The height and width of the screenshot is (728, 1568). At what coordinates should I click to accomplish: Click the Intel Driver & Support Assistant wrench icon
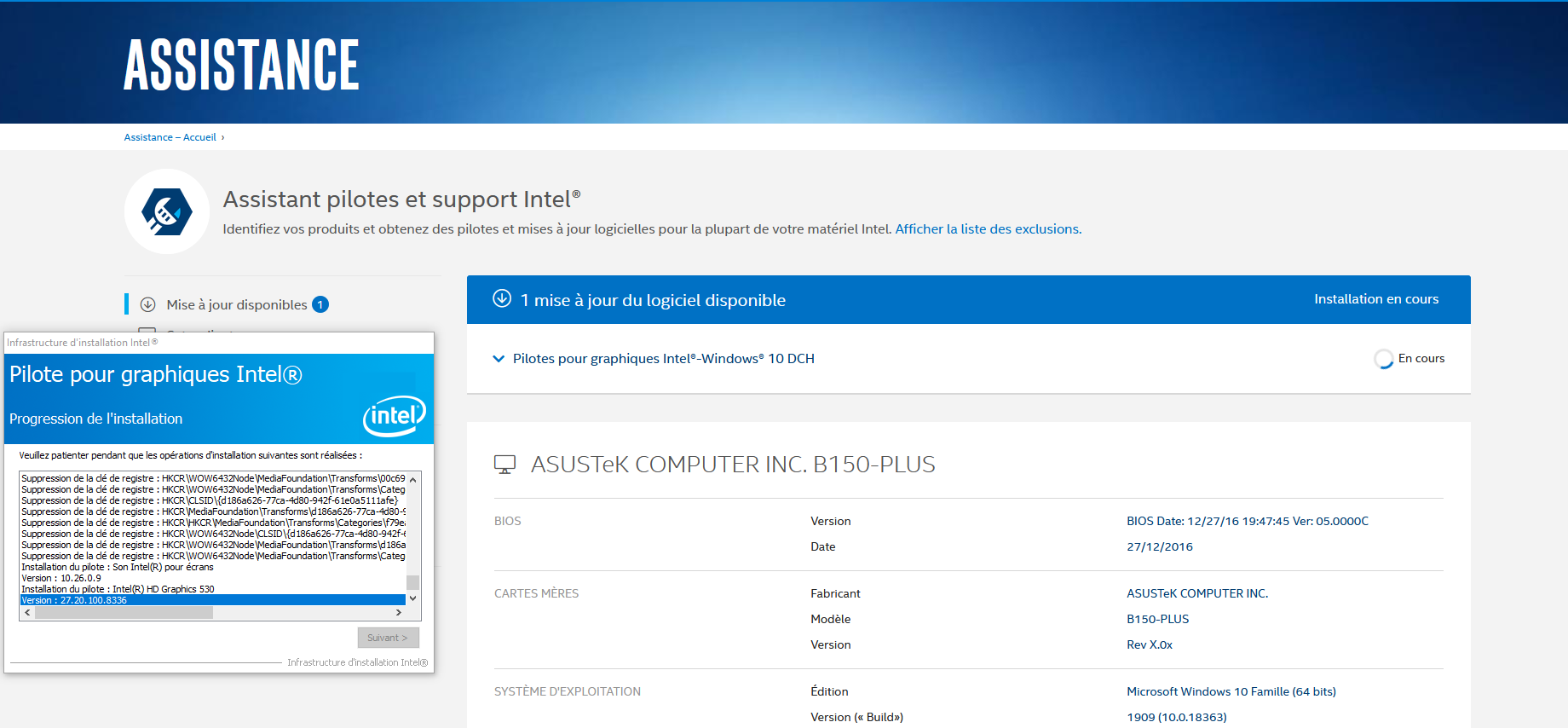[x=167, y=211]
